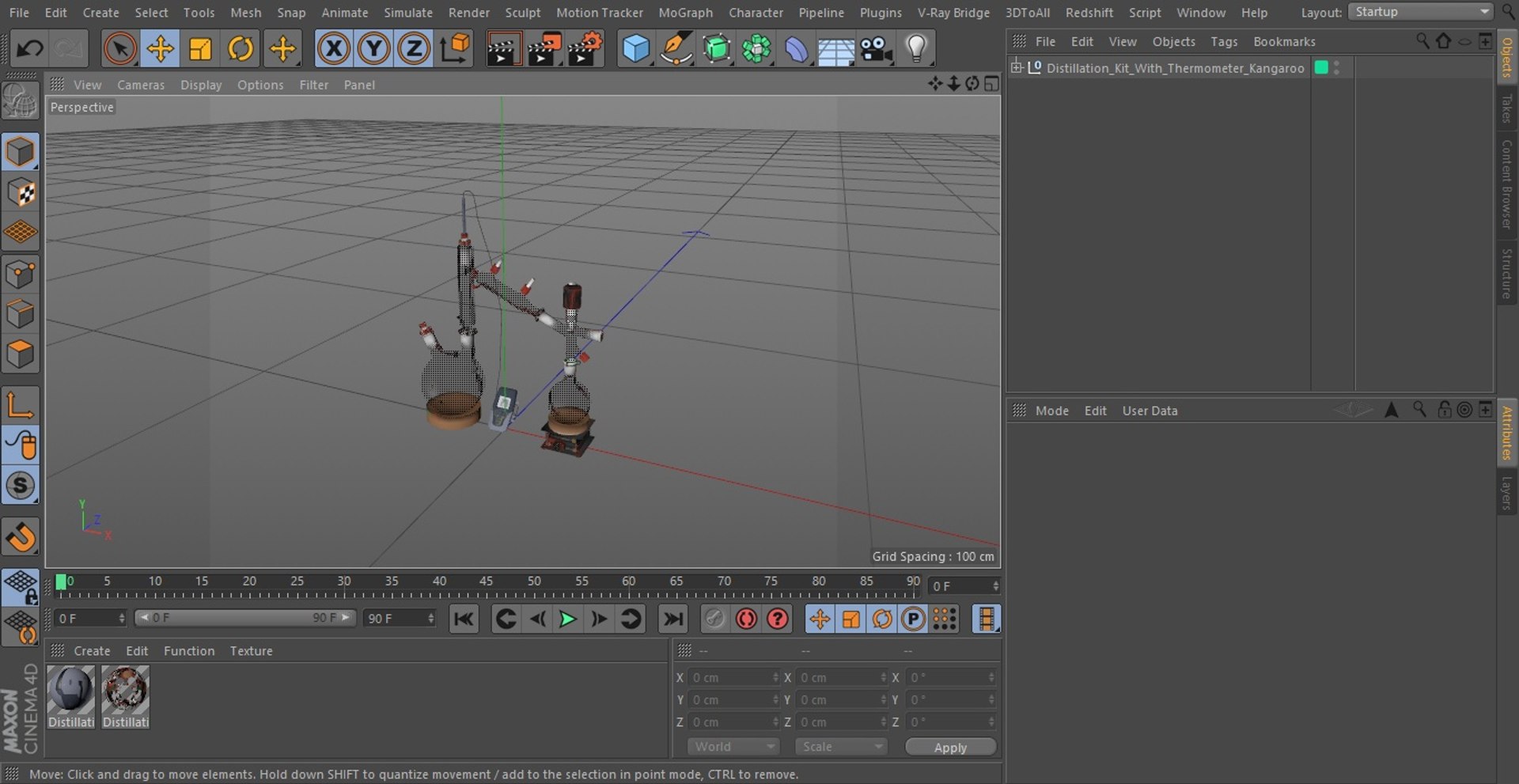Screen dimensions: 1519x784
Task: Select the Live Selection tool
Action: click(x=119, y=49)
